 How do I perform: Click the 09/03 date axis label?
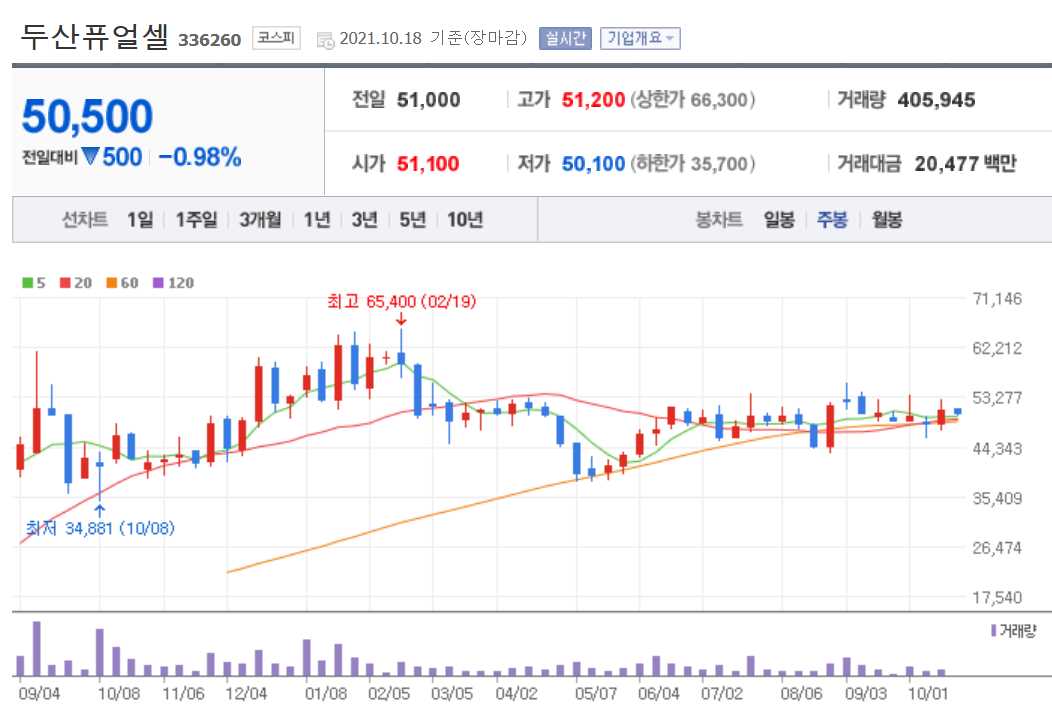[865, 693]
